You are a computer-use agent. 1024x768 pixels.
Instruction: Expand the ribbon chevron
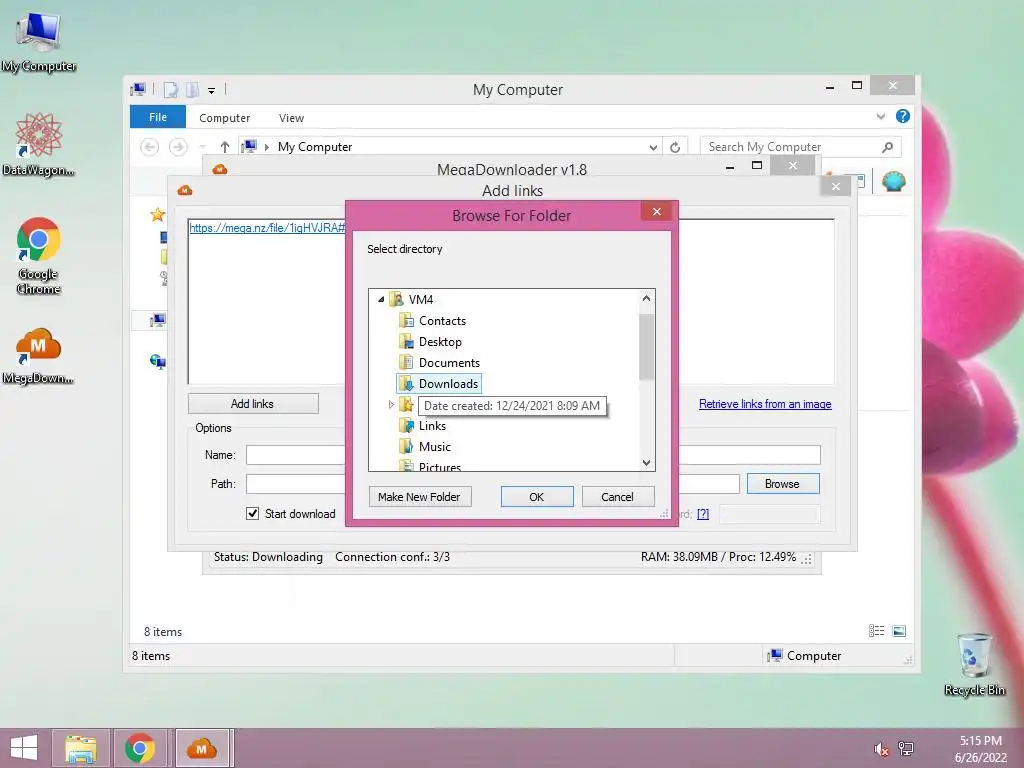click(x=880, y=116)
